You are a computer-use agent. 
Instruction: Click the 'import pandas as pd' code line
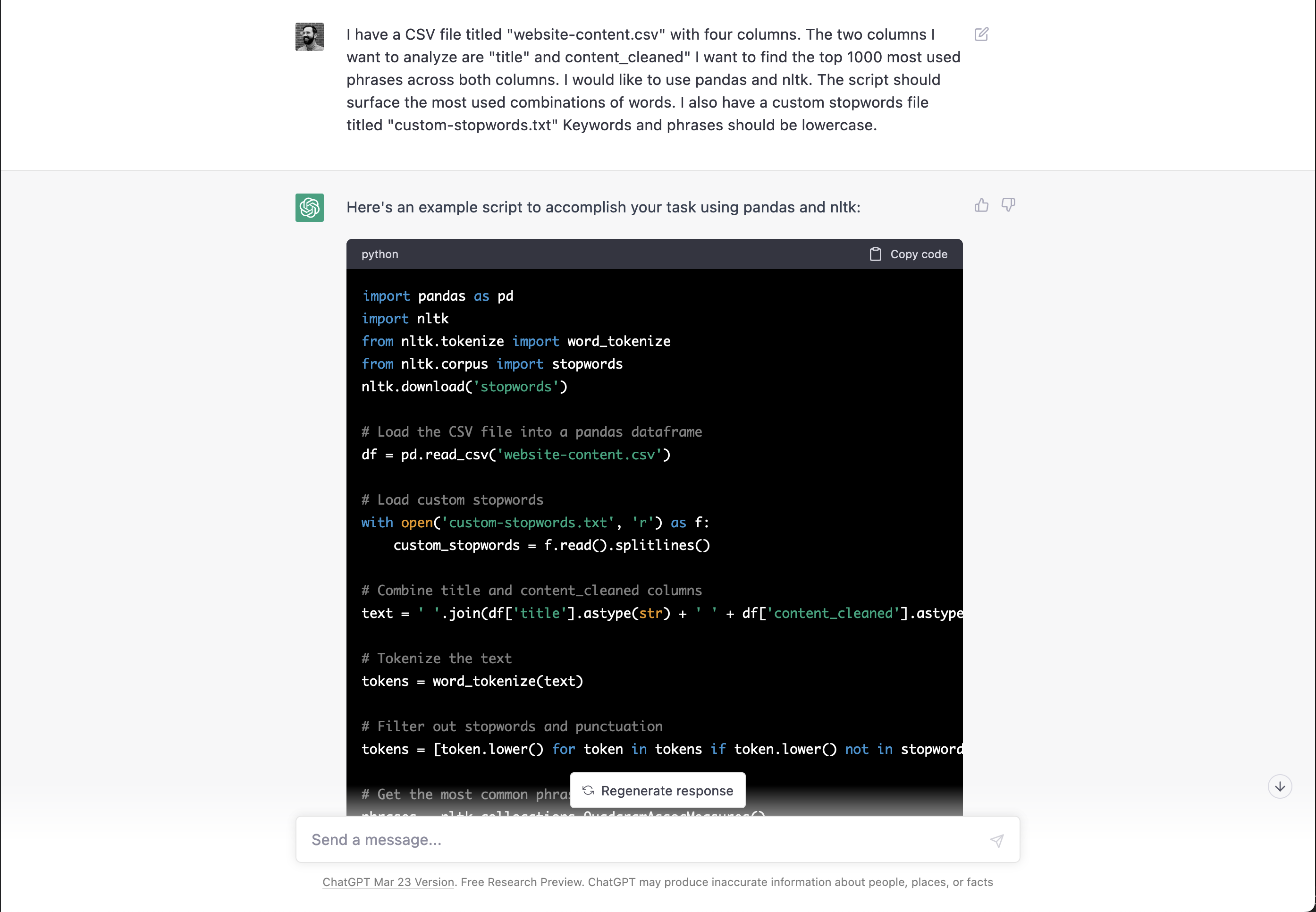pos(438,296)
